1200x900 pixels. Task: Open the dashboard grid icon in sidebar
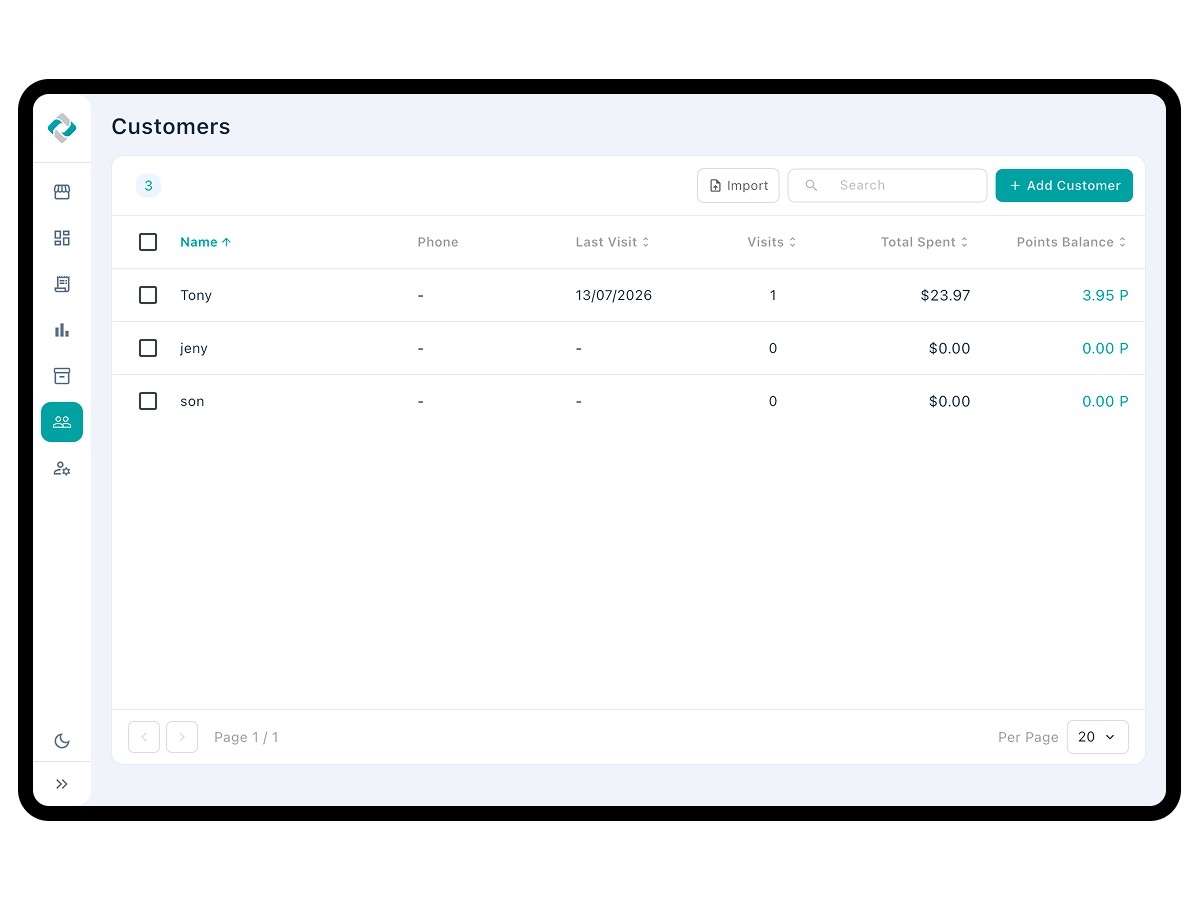[62, 238]
